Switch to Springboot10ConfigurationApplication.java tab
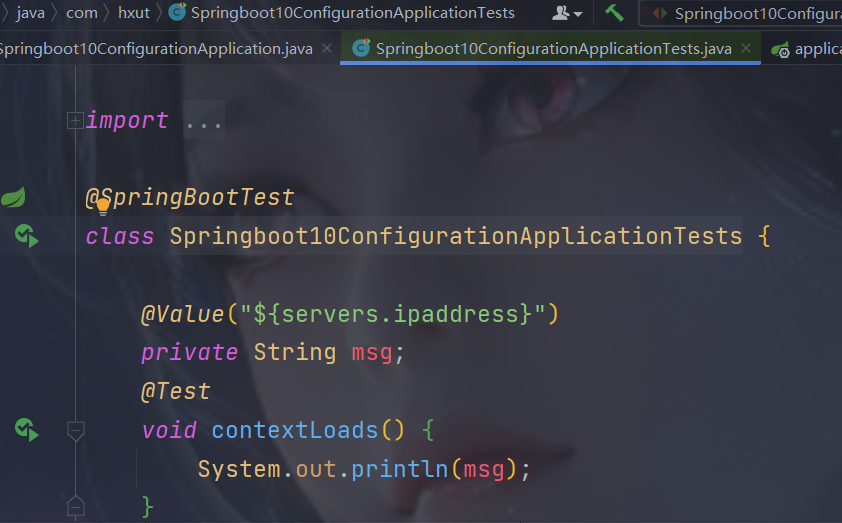Image resolution: width=842 pixels, height=523 pixels. [156, 49]
